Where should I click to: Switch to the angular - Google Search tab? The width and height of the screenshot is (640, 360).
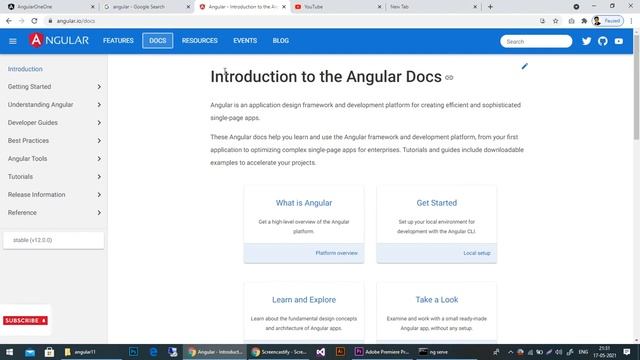pos(144,7)
